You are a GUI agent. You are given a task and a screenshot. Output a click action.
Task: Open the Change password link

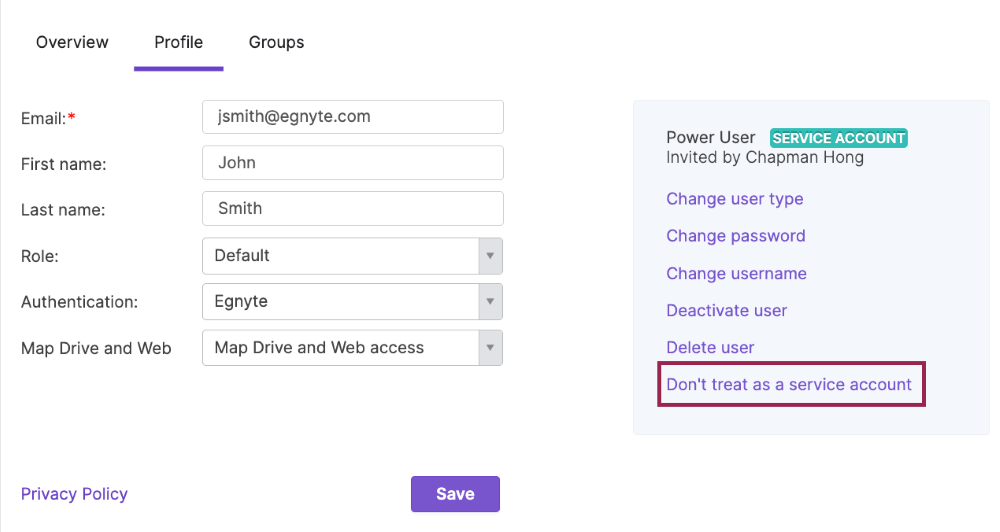[x=735, y=236]
